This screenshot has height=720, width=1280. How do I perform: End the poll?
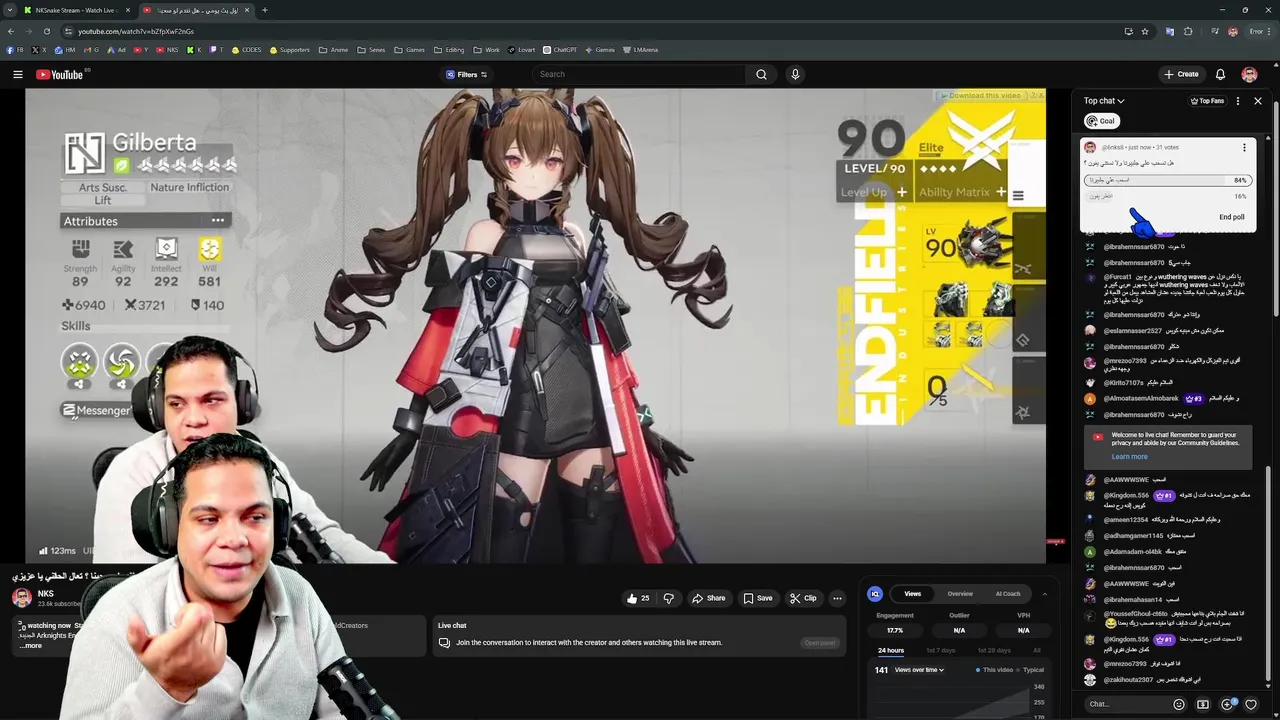click(1231, 217)
